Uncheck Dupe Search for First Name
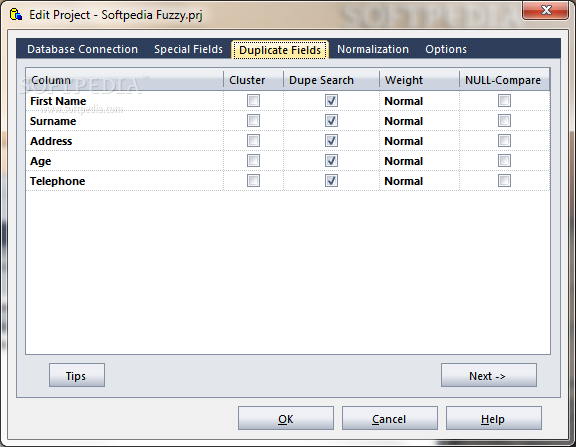Viewport: 576px width, 447px height. click(331, 101)
